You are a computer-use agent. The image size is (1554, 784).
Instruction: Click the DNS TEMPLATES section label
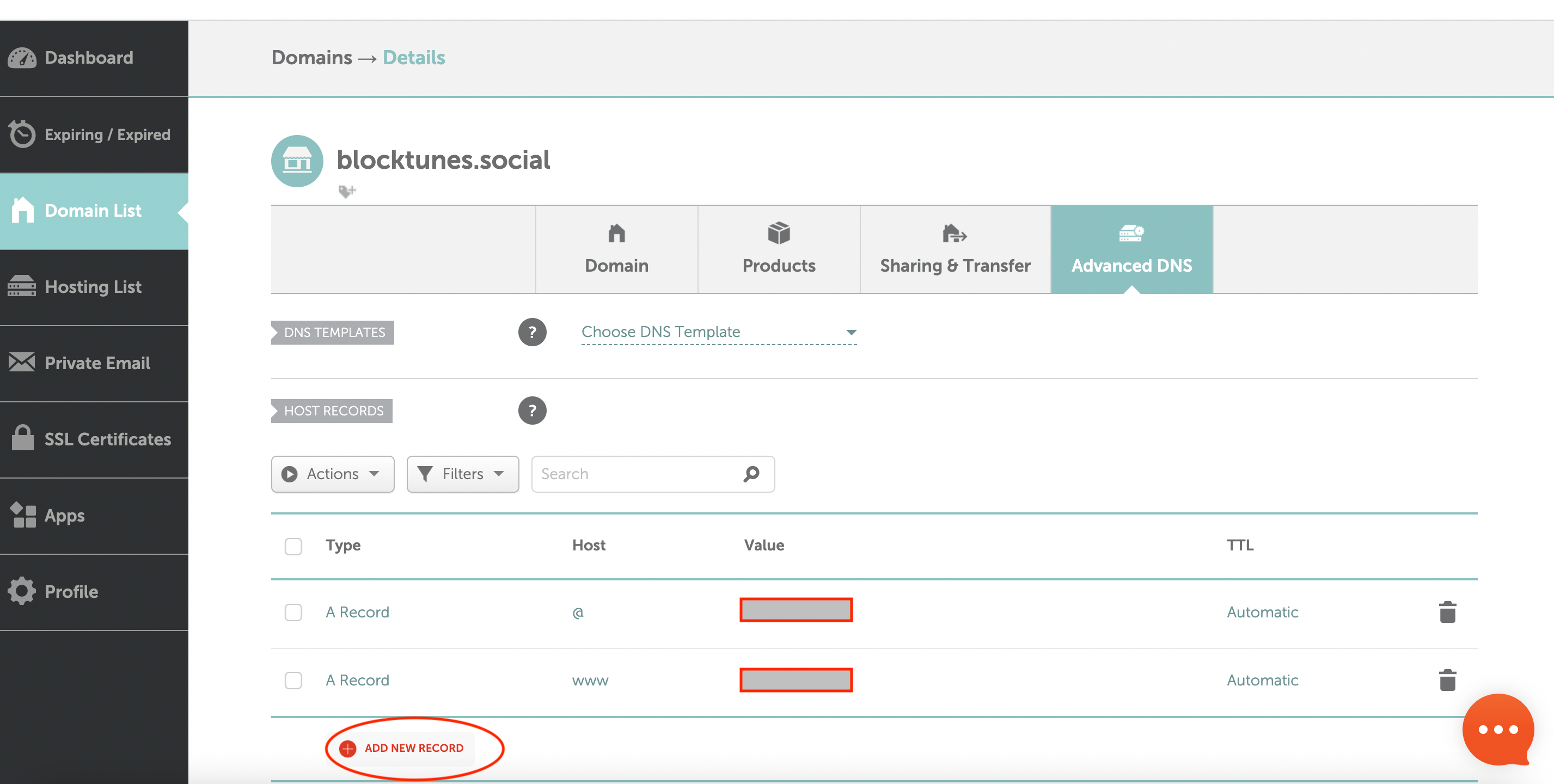point(332,332)
